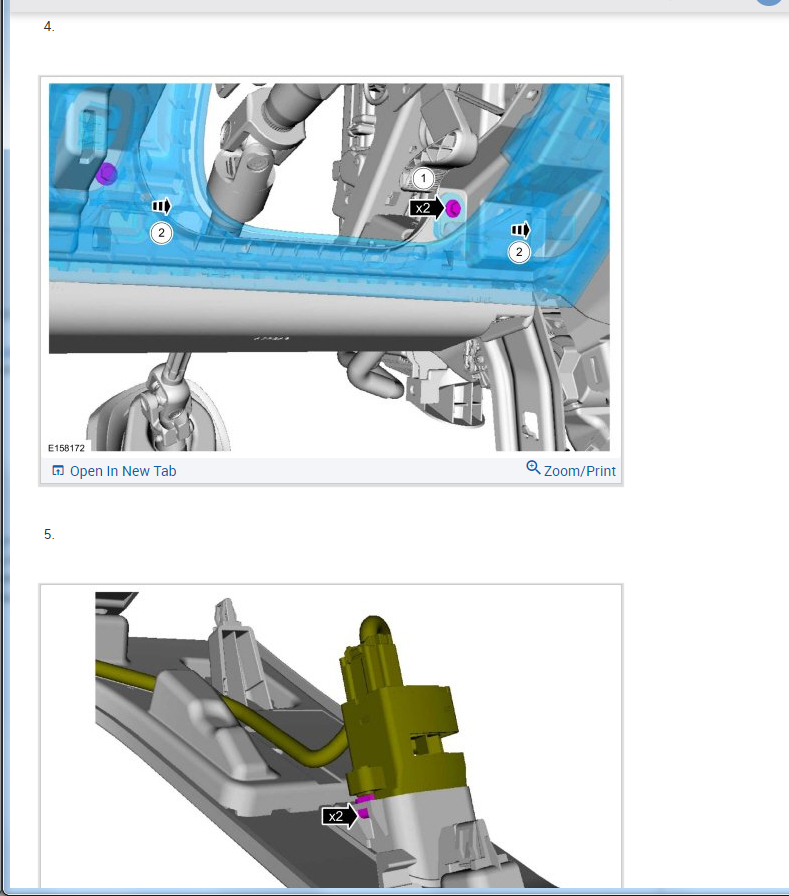The width and height of the screenshot is (789, 896).
Task: Click the x2 arrow label in step 4 diagram
Action: [x=427, y=208]
